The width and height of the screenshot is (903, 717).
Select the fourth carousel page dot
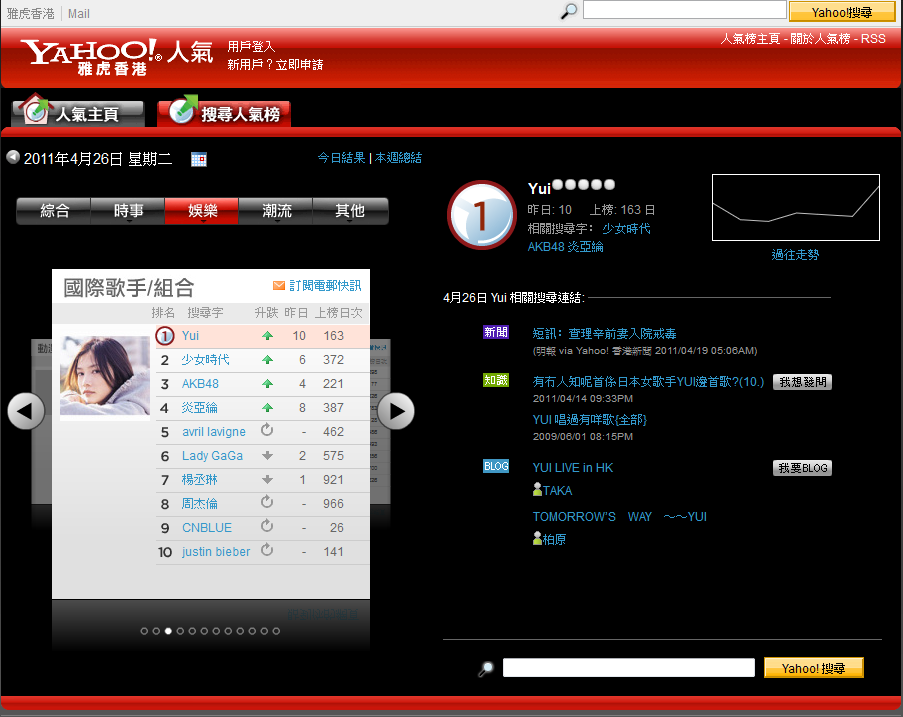click(x=180, y=631)
